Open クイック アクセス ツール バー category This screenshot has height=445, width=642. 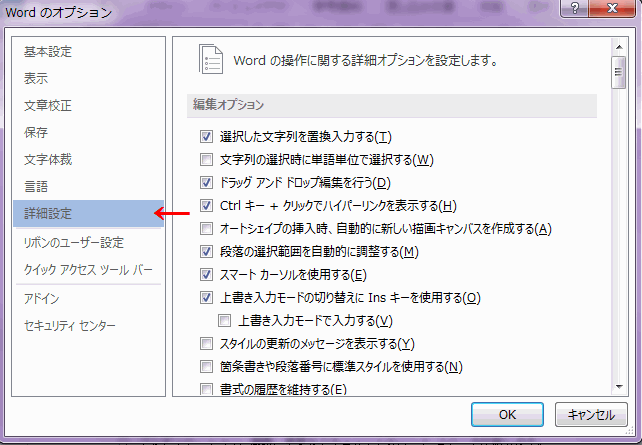[x=88, y=269]
